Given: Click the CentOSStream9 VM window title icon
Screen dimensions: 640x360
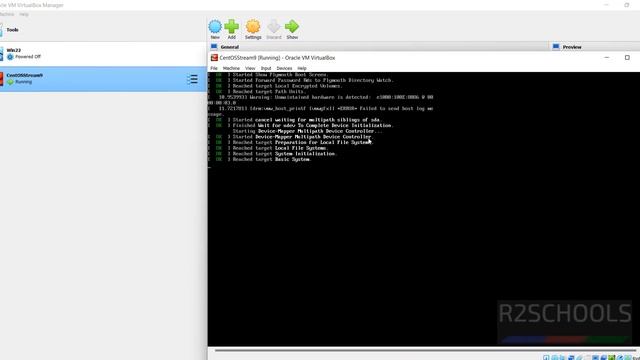Looking at the screenshot, I should point(214,58).
